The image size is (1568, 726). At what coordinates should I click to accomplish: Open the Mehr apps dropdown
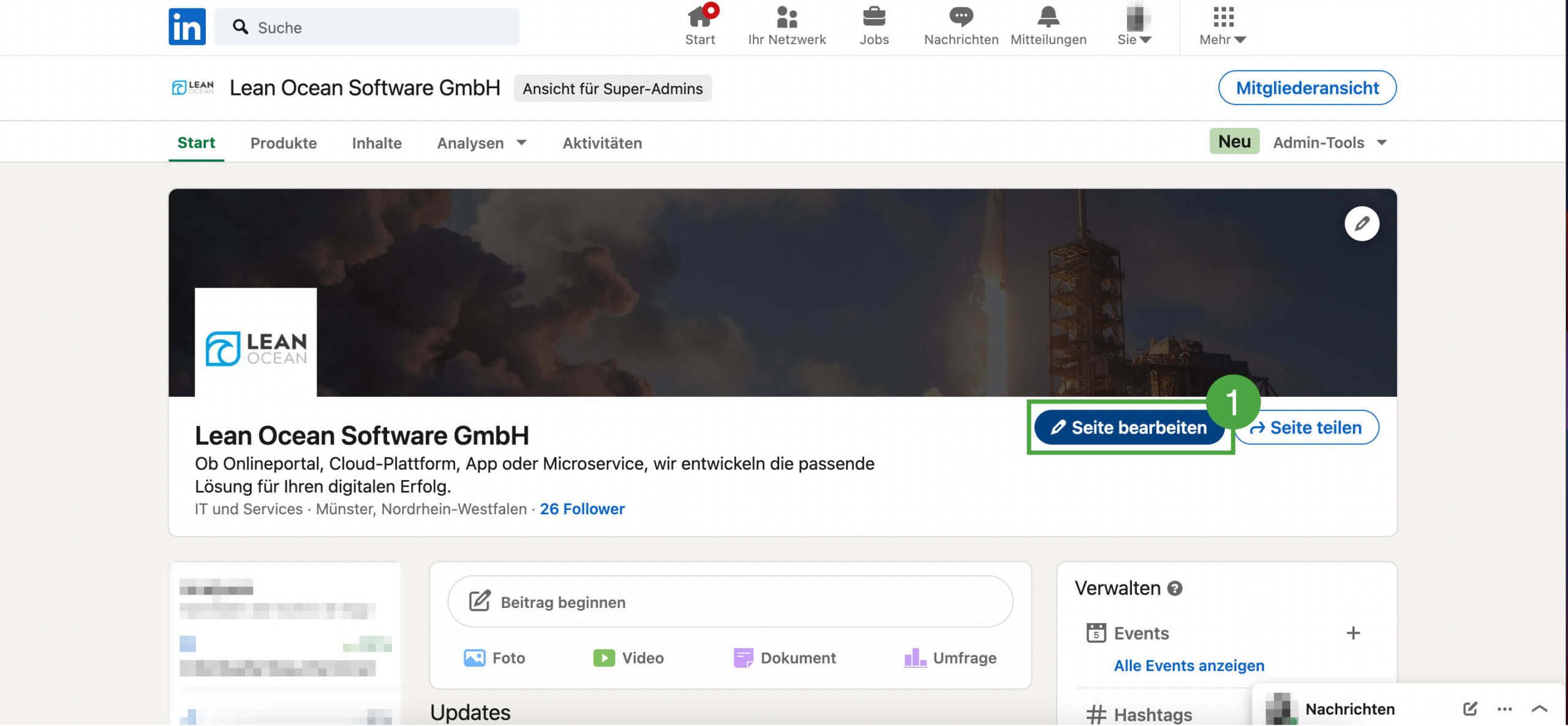[1223, 28]
